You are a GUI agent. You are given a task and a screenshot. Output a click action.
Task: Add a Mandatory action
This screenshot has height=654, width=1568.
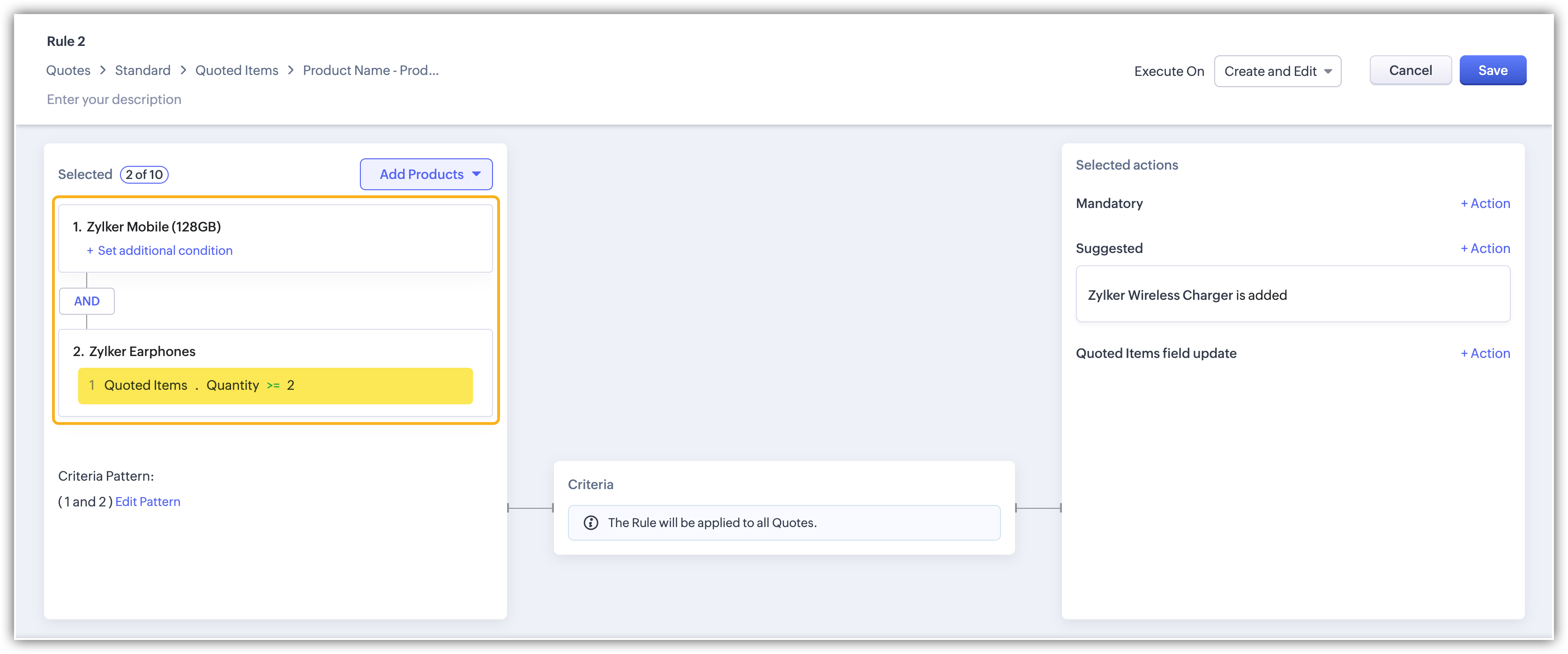[1485, 203]
